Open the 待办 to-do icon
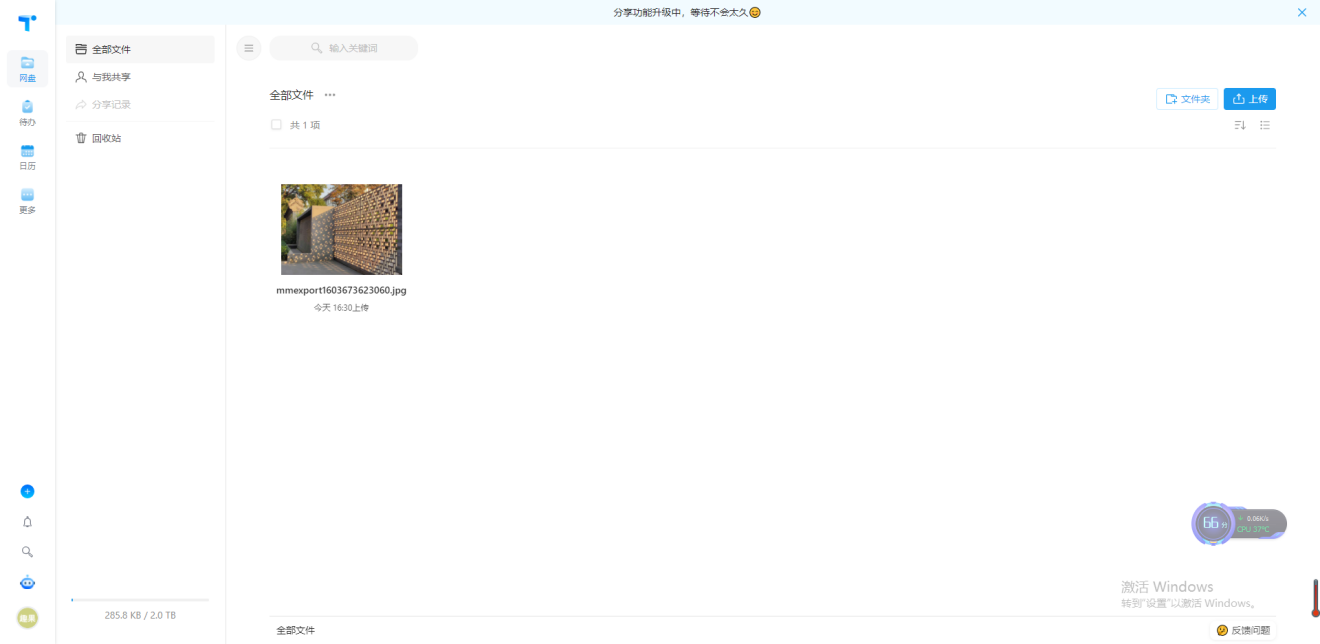Viewport: 1320px width, 644px height. pyautogui.click(x=27, y=113)
